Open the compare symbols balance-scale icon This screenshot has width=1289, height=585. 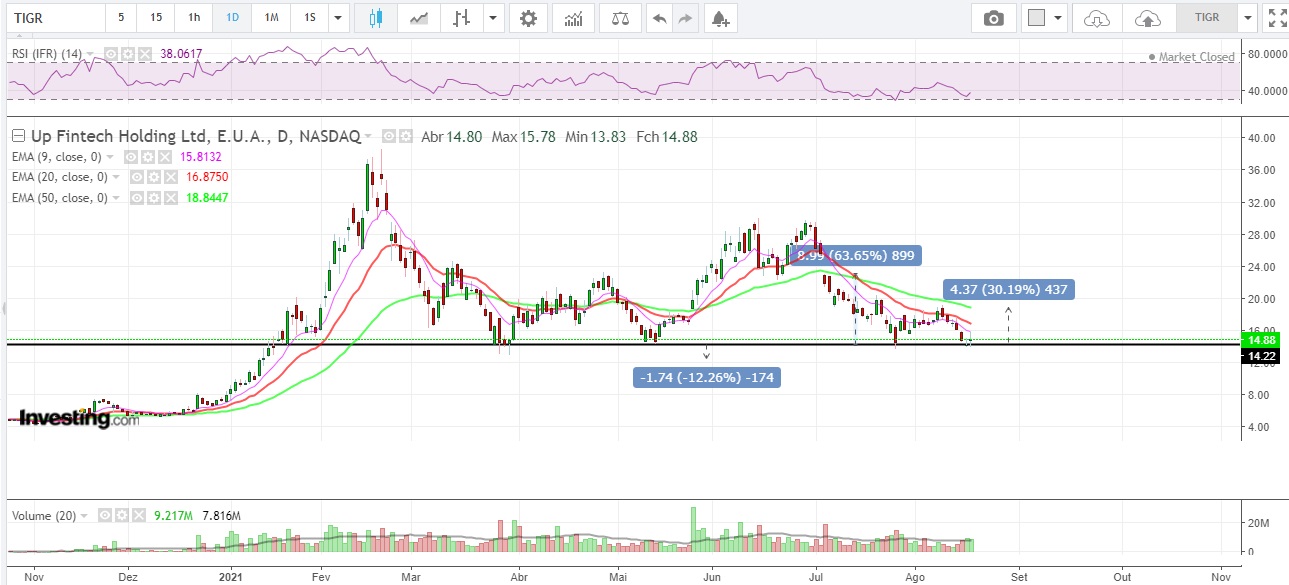pos(621,18)
